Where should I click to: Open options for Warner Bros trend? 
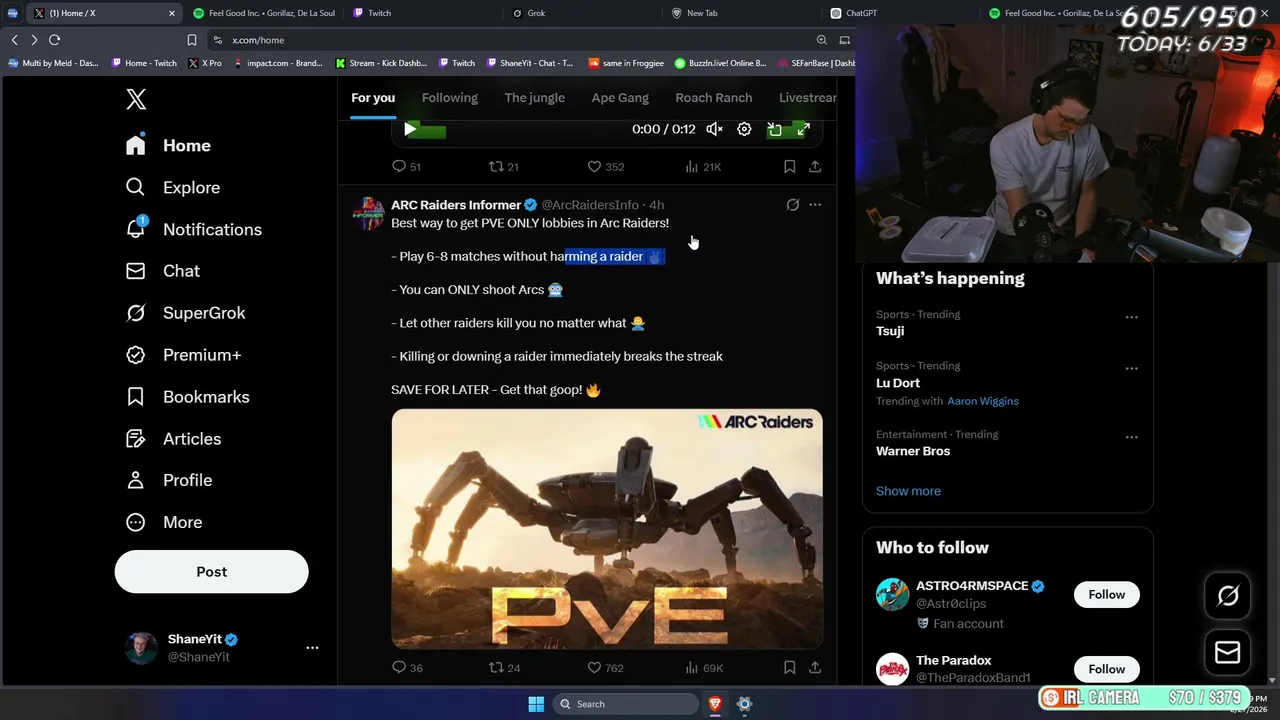1131,437
